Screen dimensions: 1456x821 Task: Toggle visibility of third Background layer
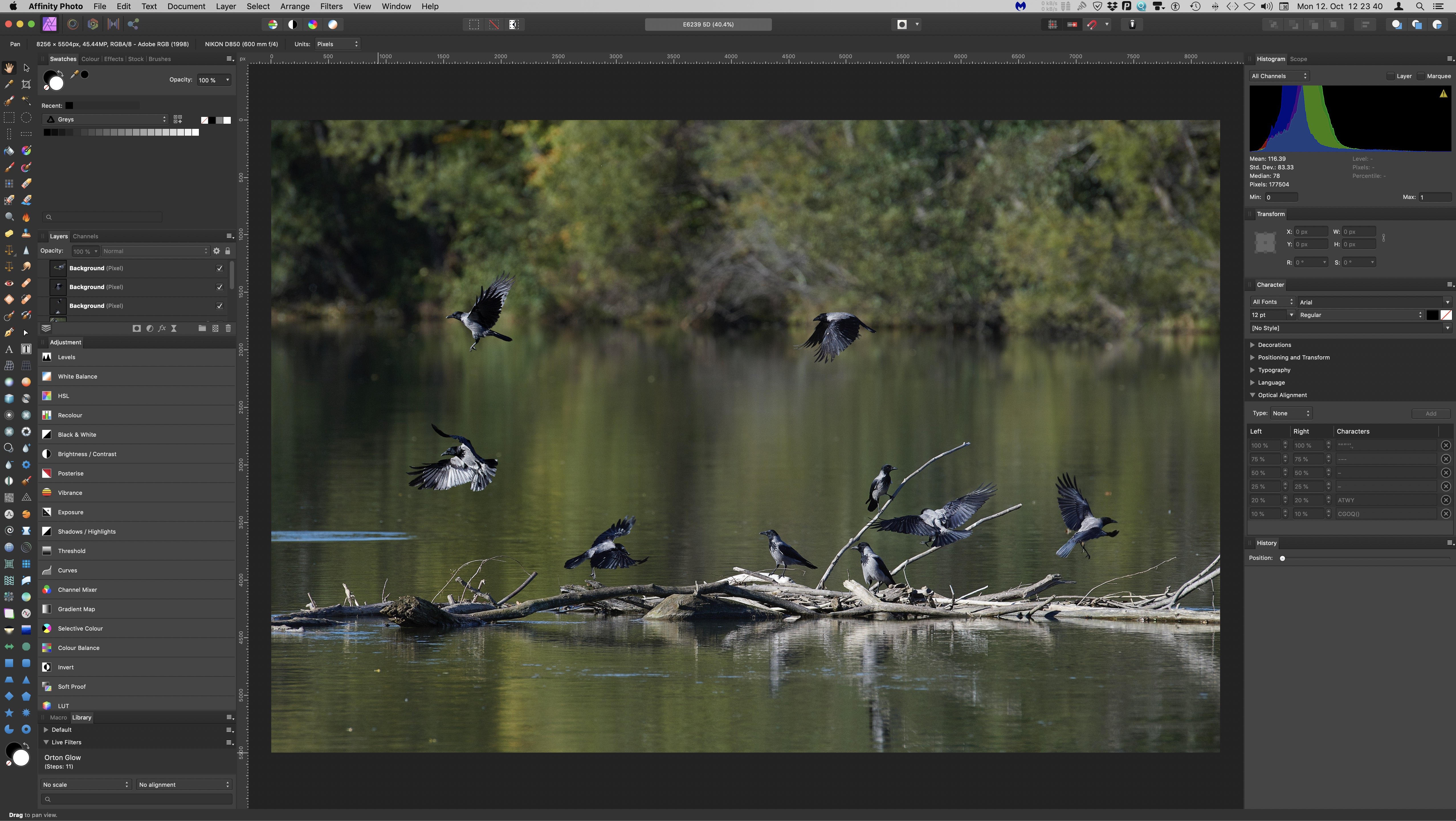click(x=219, y=306)
